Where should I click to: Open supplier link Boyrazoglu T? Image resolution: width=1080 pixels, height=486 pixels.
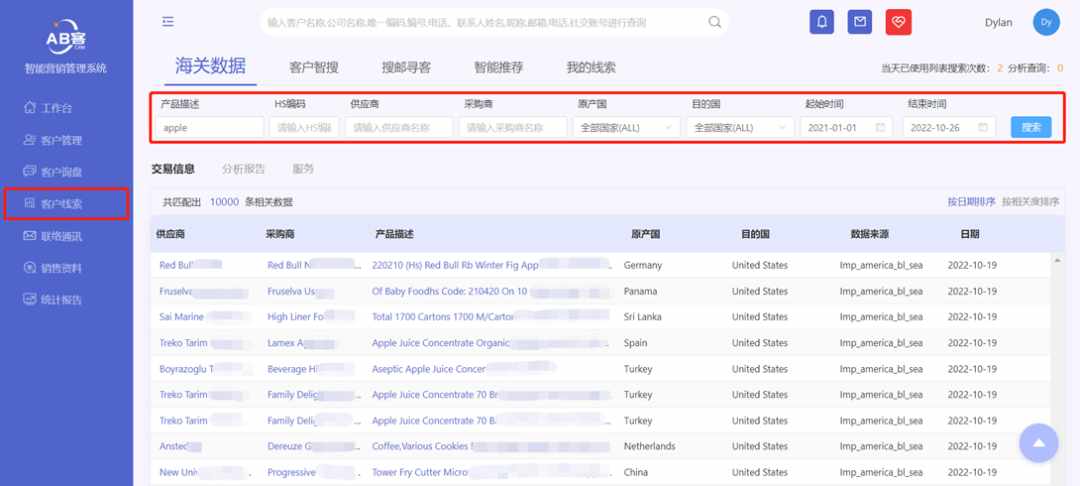coord(186,369)
